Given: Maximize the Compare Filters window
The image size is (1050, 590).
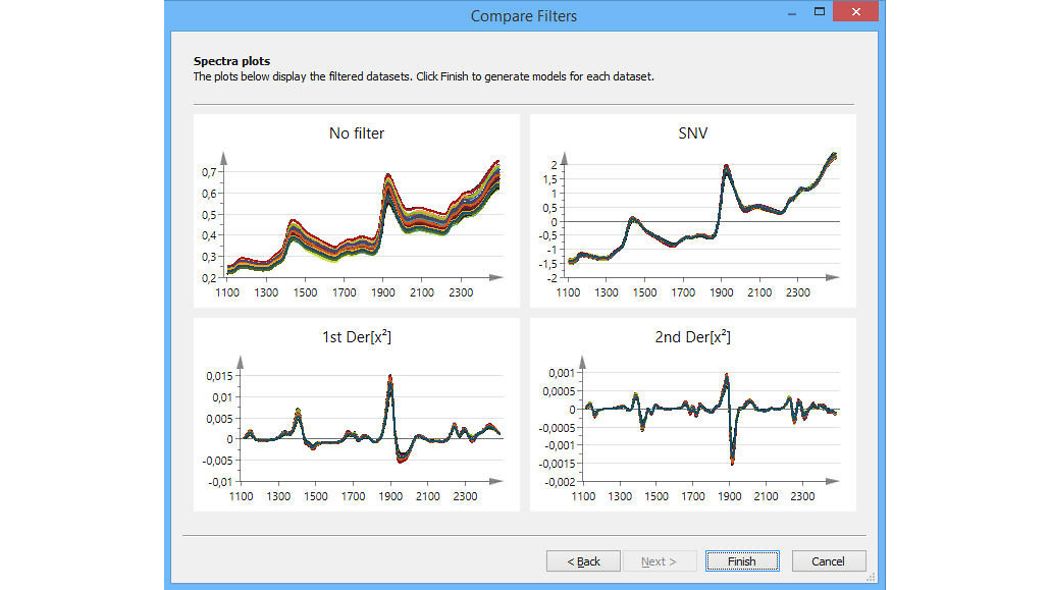Looking at the screenshot, I should click(818, 10).
